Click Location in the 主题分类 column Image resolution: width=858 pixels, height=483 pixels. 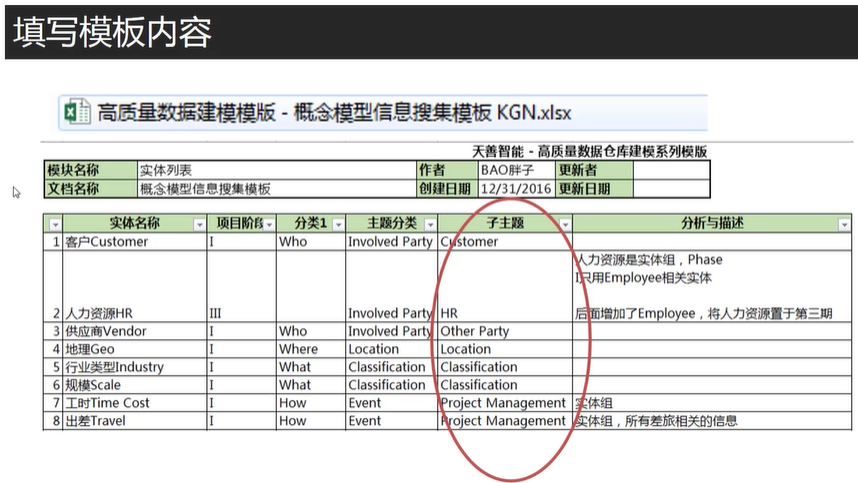click(x=391, y=349)
